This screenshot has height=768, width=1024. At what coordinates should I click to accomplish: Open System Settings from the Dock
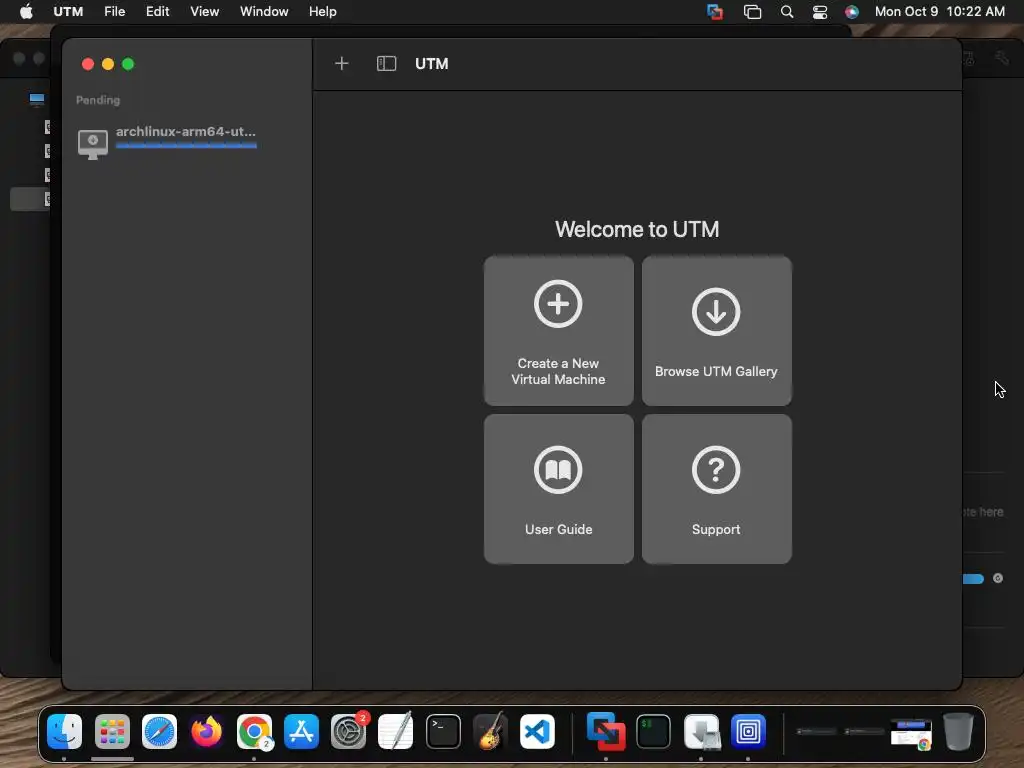tap(349, 731)
